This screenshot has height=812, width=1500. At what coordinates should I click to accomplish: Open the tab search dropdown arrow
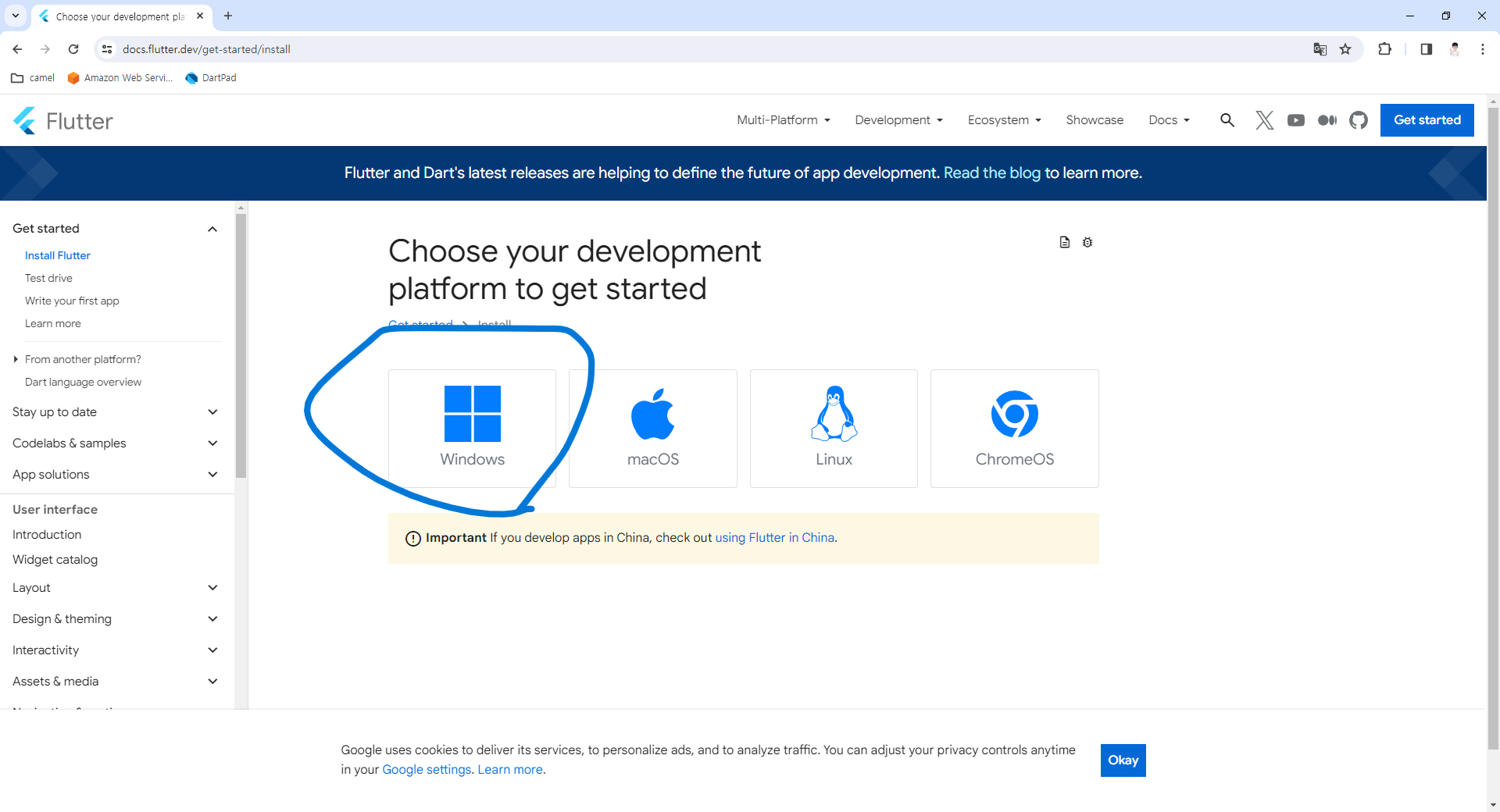click(15, 16)
